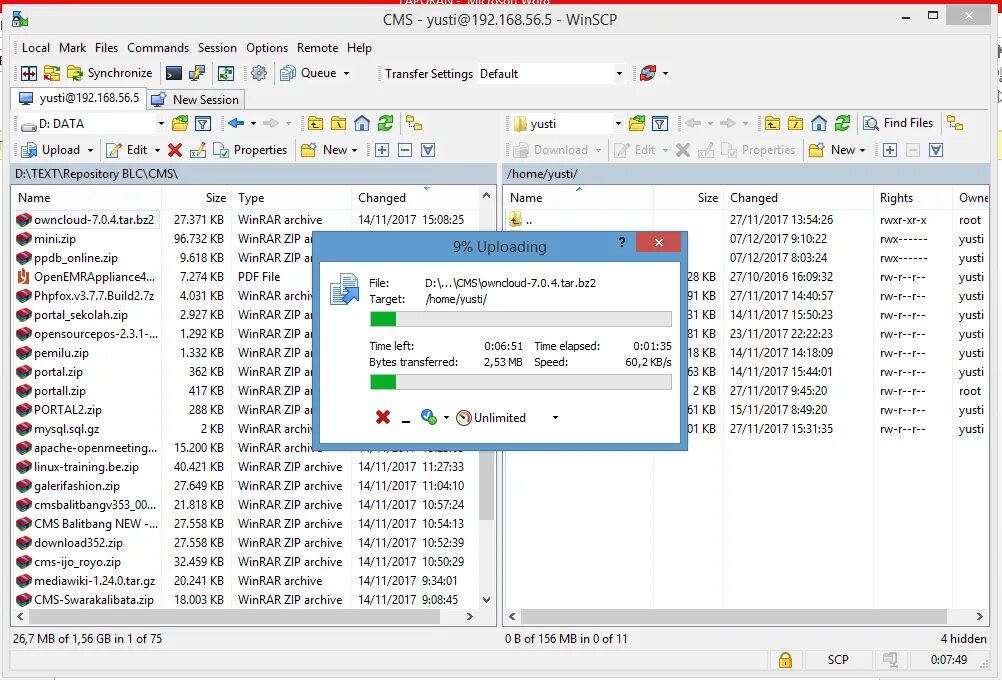Select mini.zip in the local list
This screenshot has width=1002, height=680.
point(55,239)
